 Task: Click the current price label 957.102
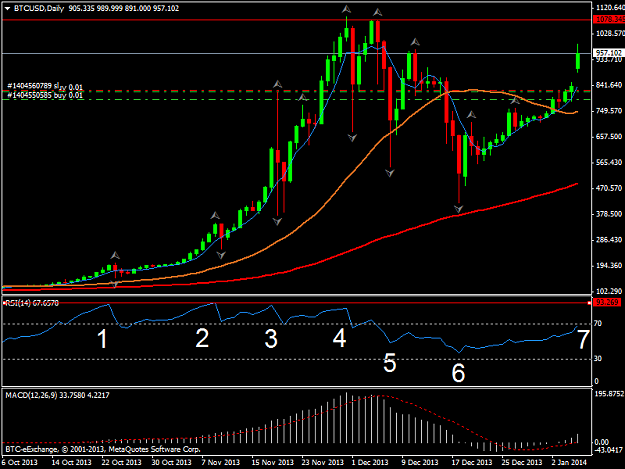pyautogui.click(x=609, y=53)
